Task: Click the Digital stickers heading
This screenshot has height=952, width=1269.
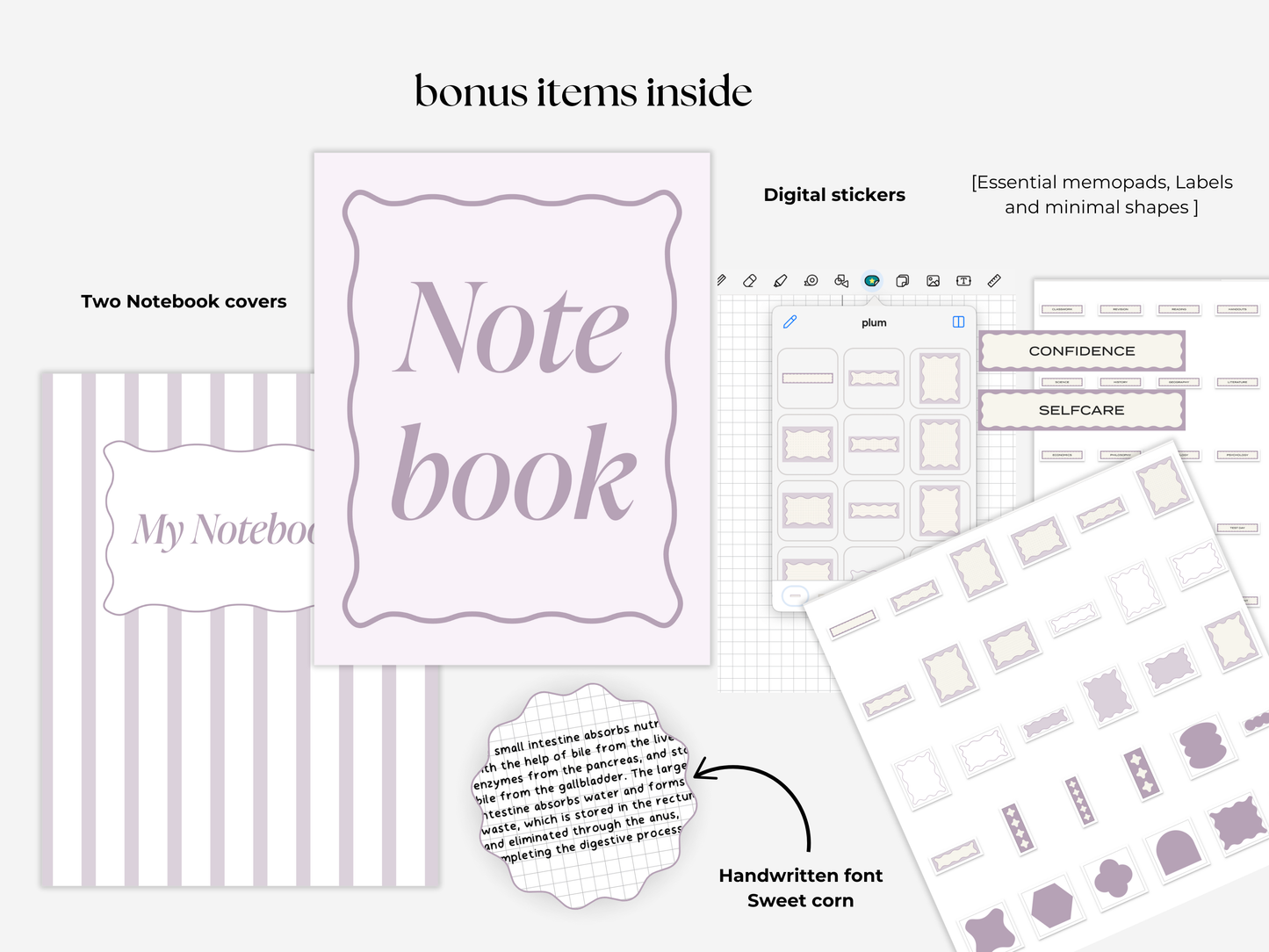Action: tap(834, 195)
